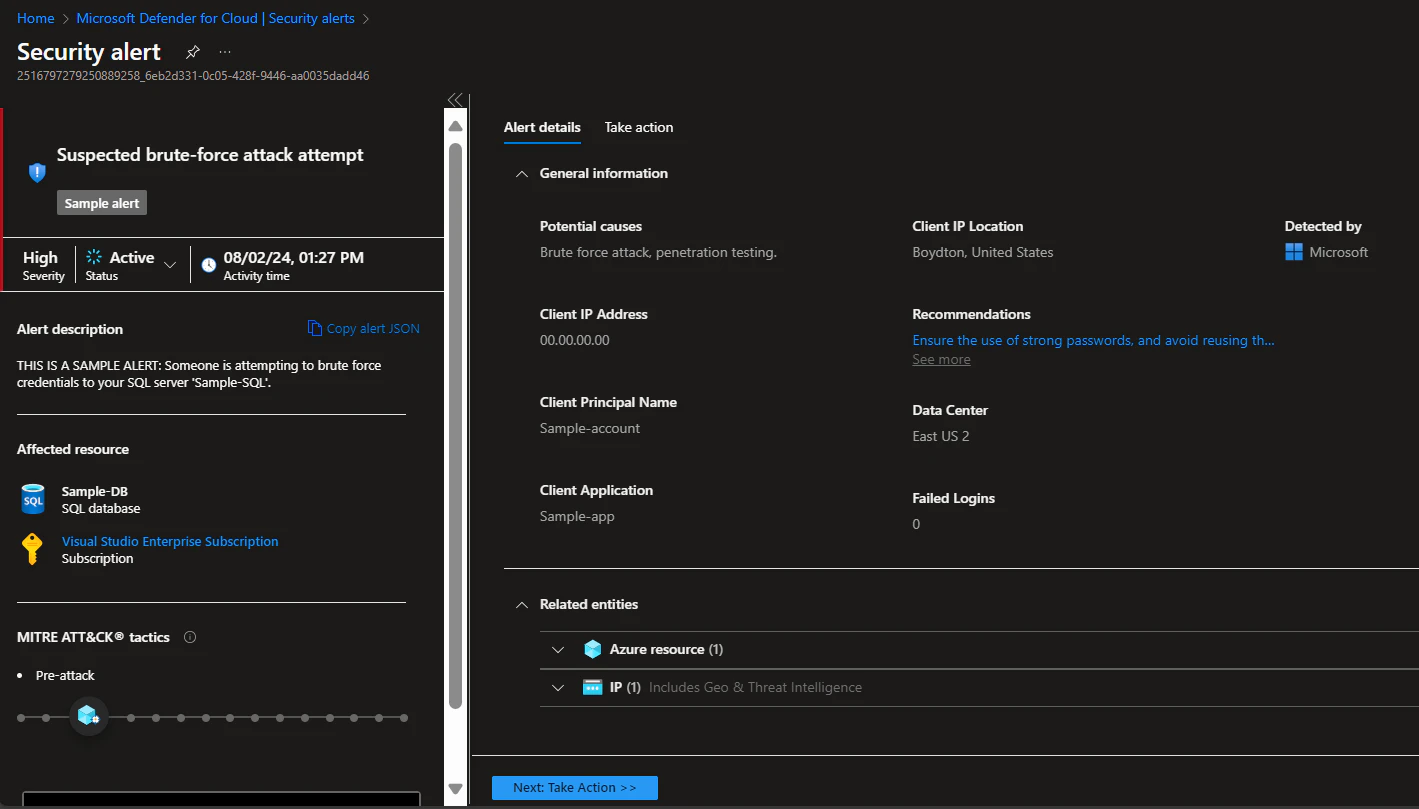The width and height of the screenshot is (1419, 809).
Task: Click the activity time clock icon
Action: coord(209,265)
